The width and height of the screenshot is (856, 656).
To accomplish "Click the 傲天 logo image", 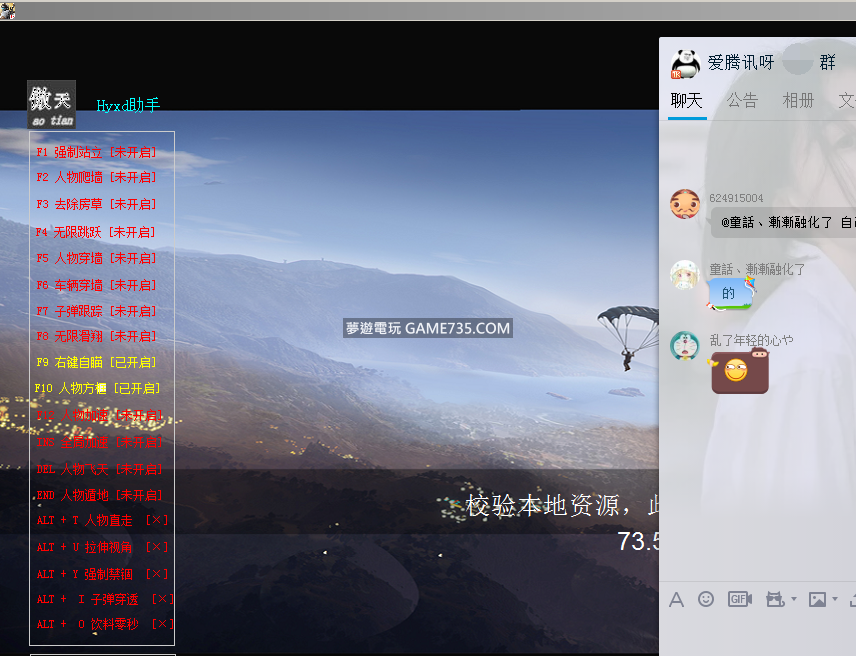I will pos(51,104).
